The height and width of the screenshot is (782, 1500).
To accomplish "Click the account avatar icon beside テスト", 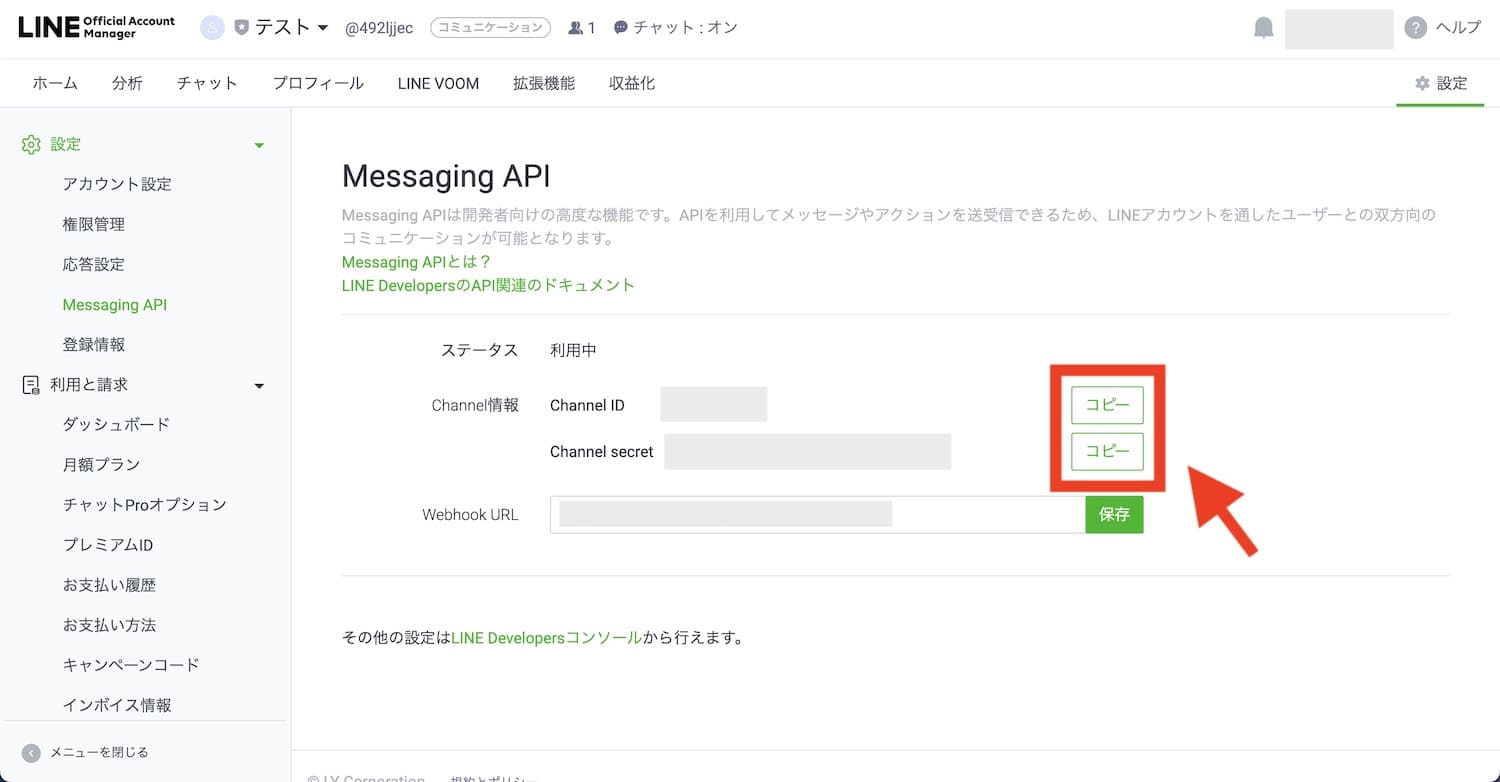I will (212, 28).
